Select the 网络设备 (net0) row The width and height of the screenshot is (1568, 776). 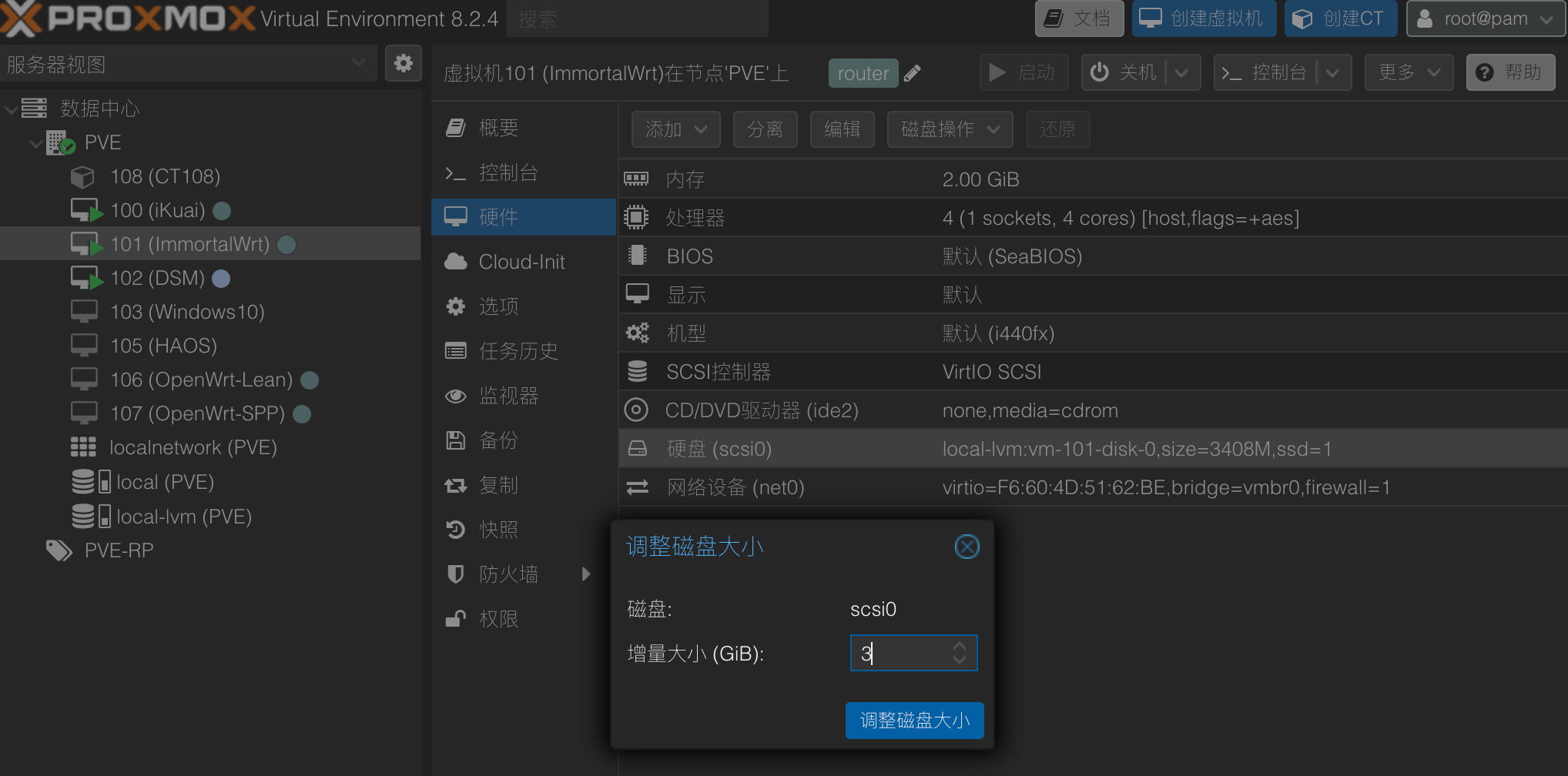tap(1093, 487)
